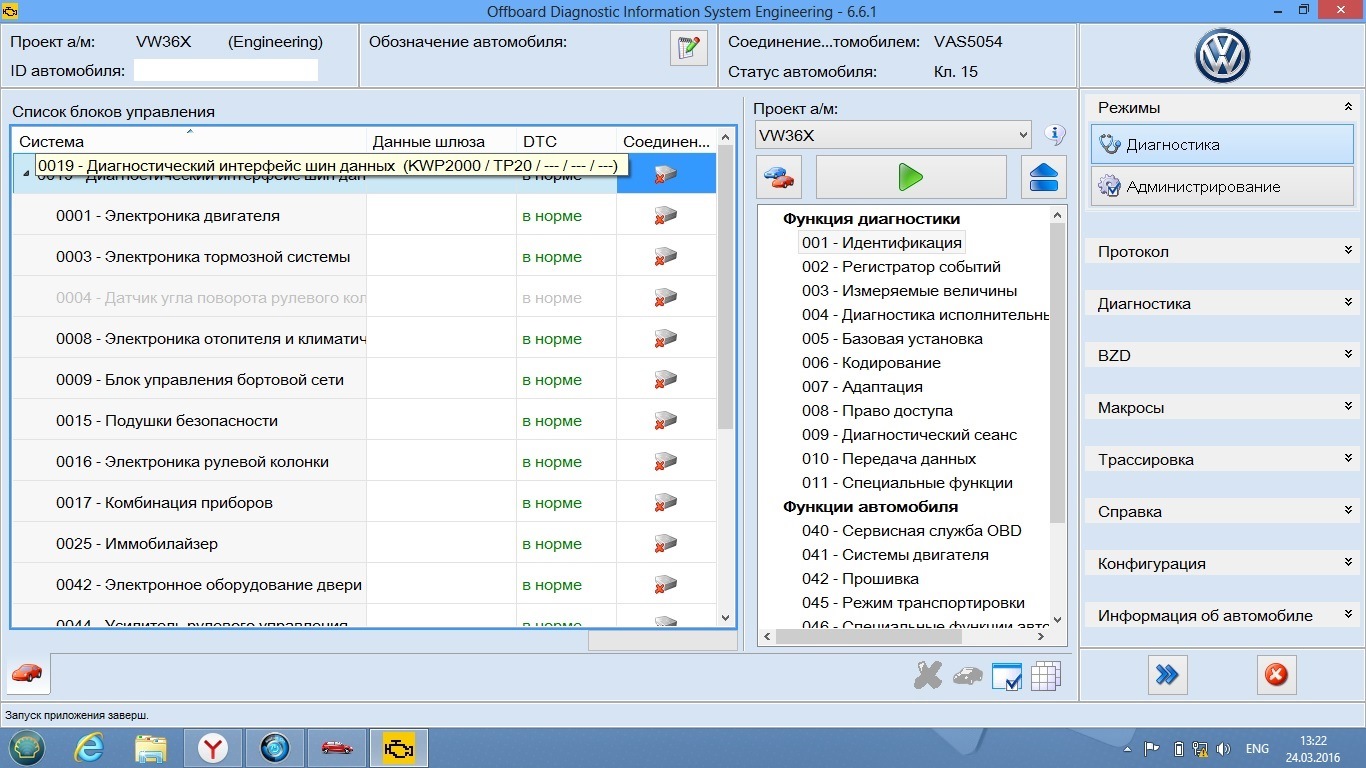Screen dimensions: 1366x768
Task: Expand the collapsed Диагностика section
Action: [1348, 303]
